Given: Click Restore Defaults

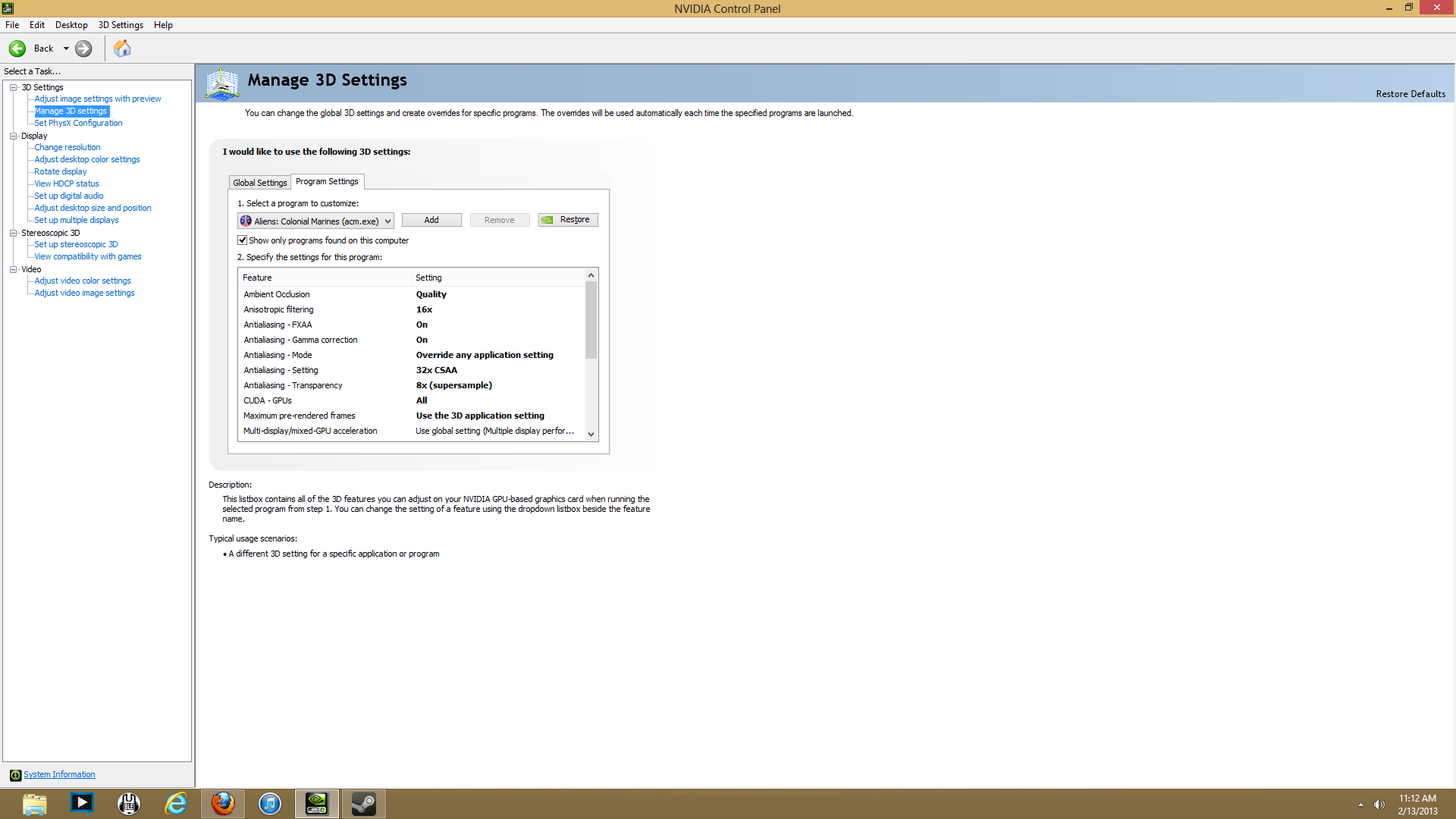Looking at the screenshot, I should click(1410, 93).
